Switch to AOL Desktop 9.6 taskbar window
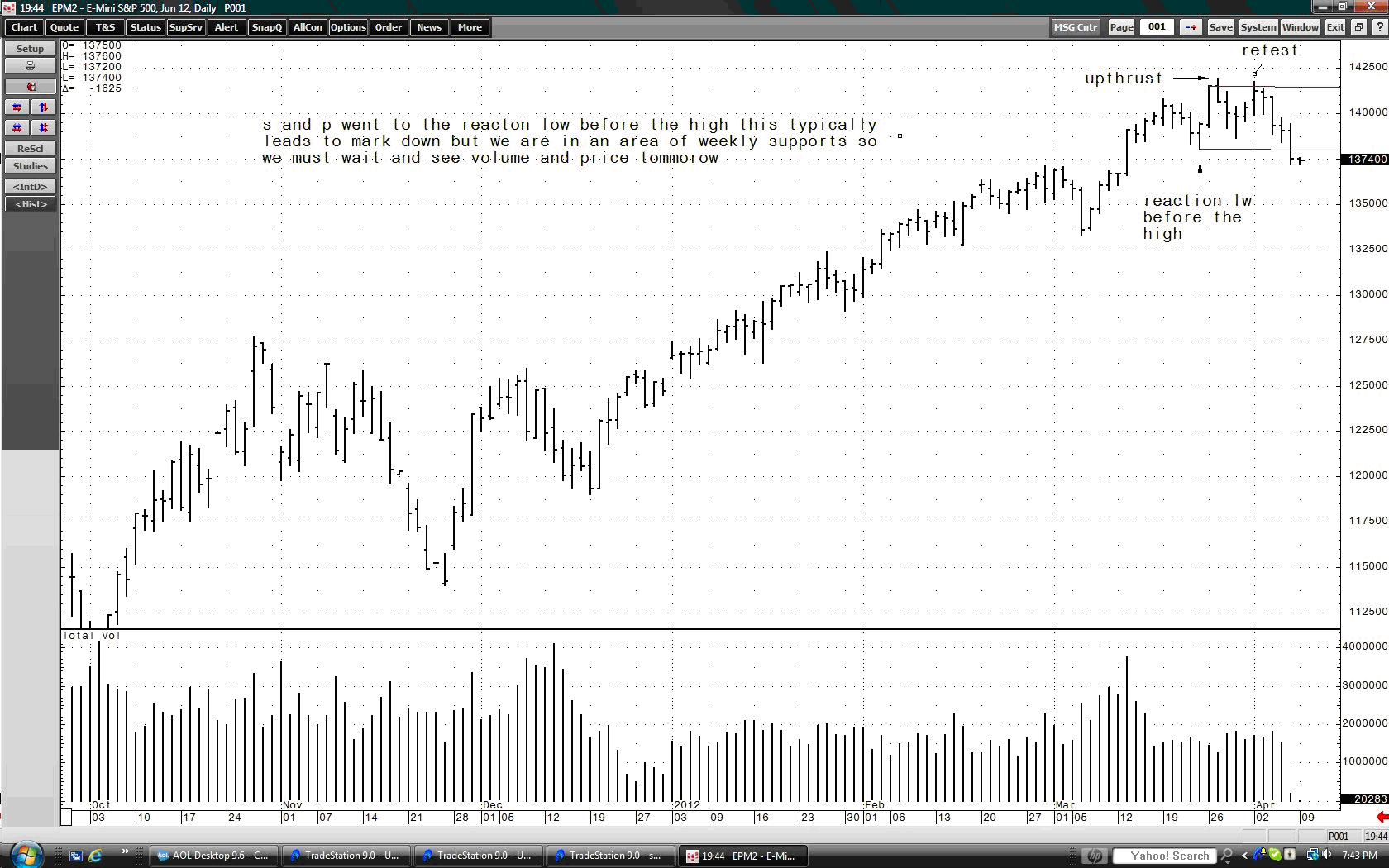This screenshot has height=868, width=1389. (x=212, y=856)
